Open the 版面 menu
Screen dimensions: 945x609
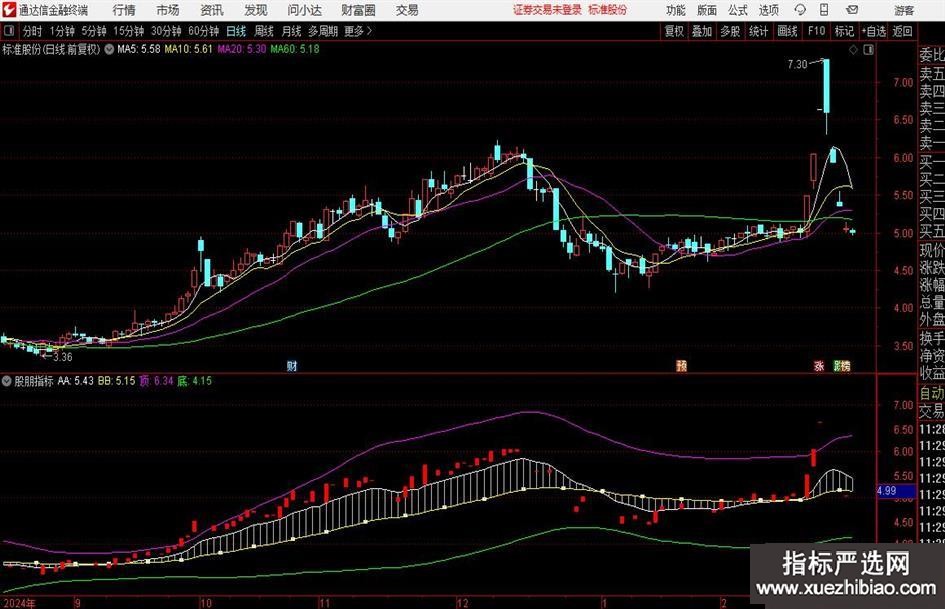tap(706, 10)
